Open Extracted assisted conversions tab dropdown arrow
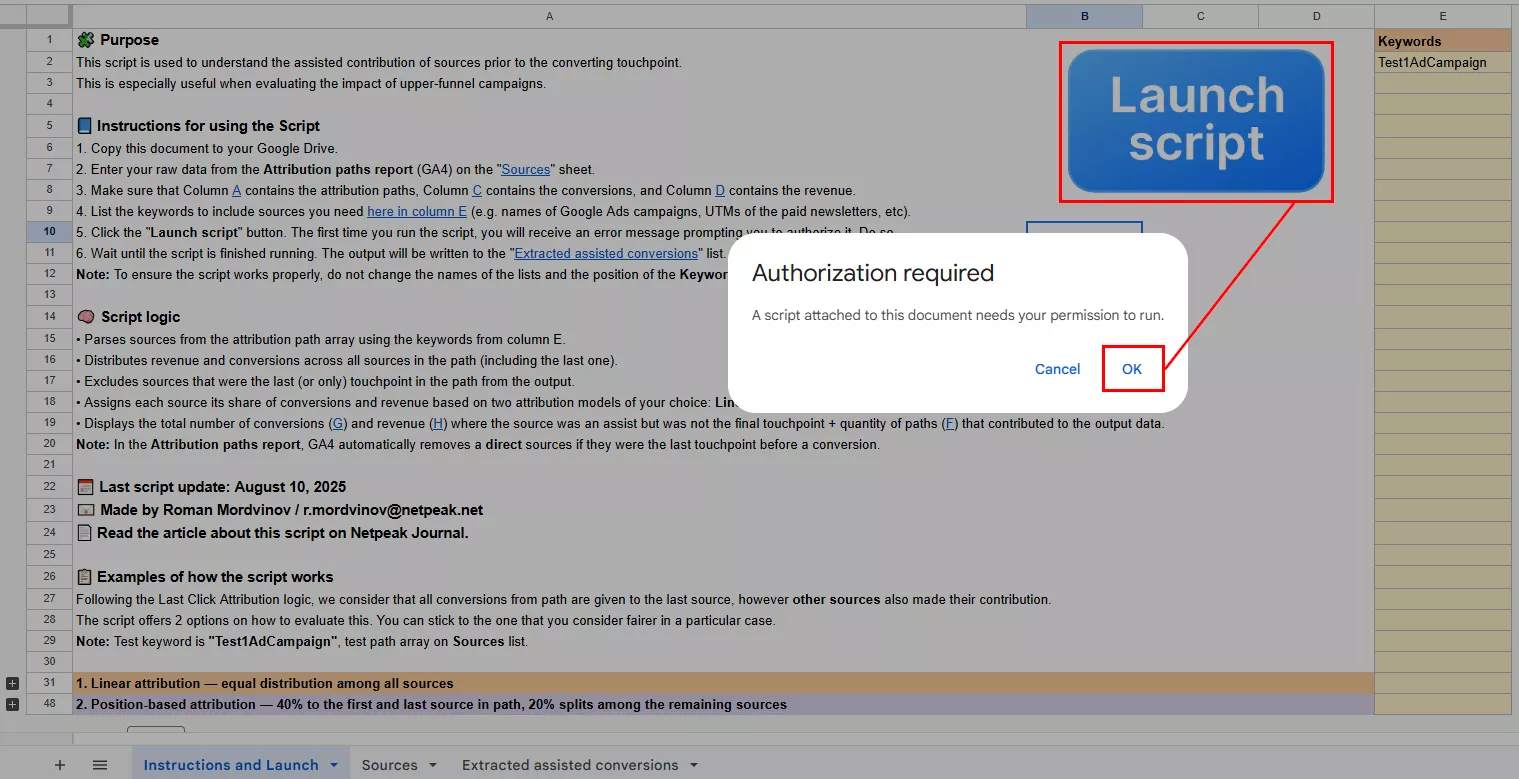The image size is (1519, 779). pyautogui.click(x=693, y=766)
